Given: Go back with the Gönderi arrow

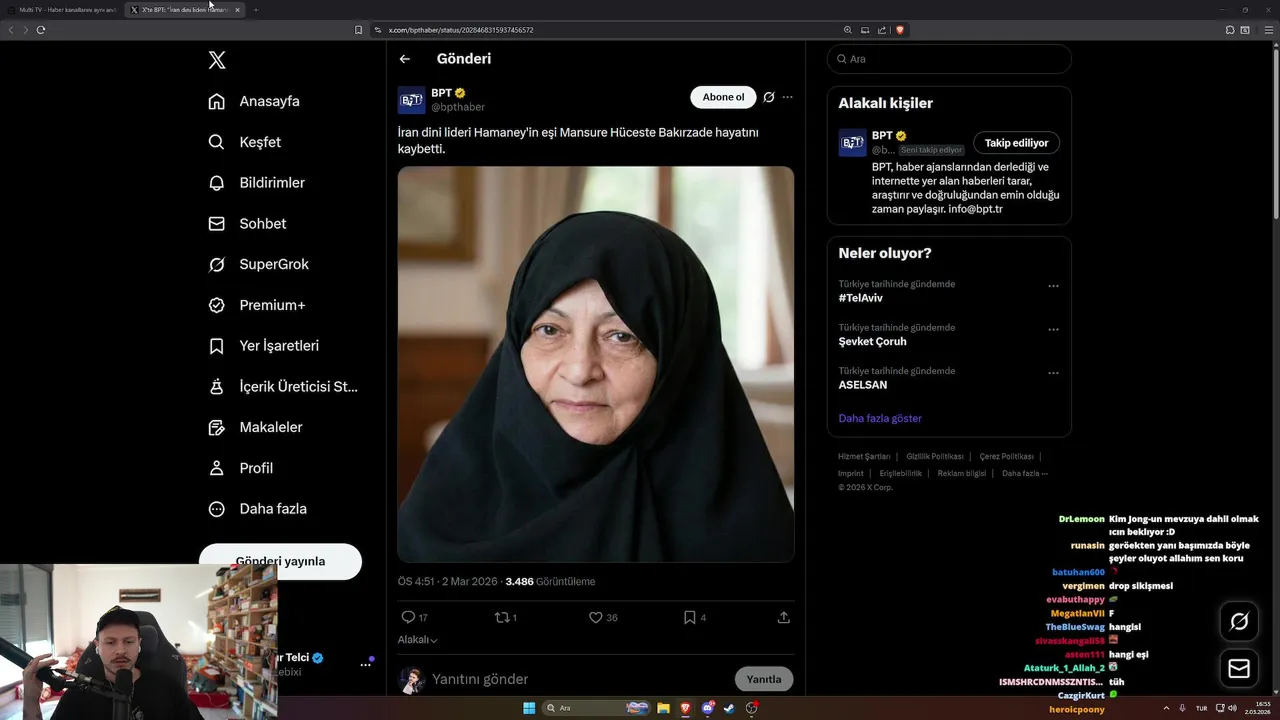Looking at the screenshot, I should click(x=405, y=59).
